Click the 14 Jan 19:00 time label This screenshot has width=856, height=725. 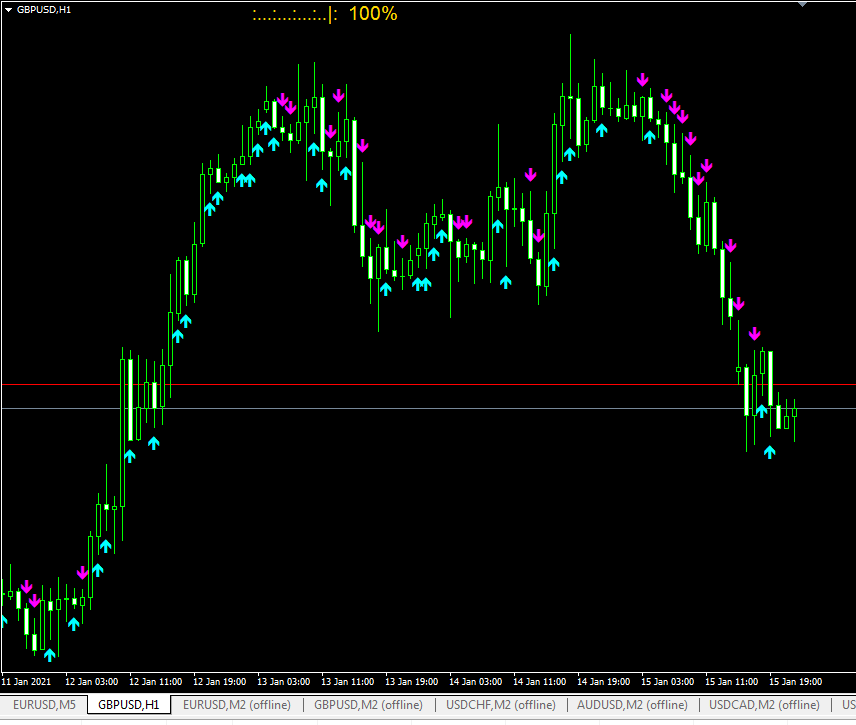tap(604, 682)
